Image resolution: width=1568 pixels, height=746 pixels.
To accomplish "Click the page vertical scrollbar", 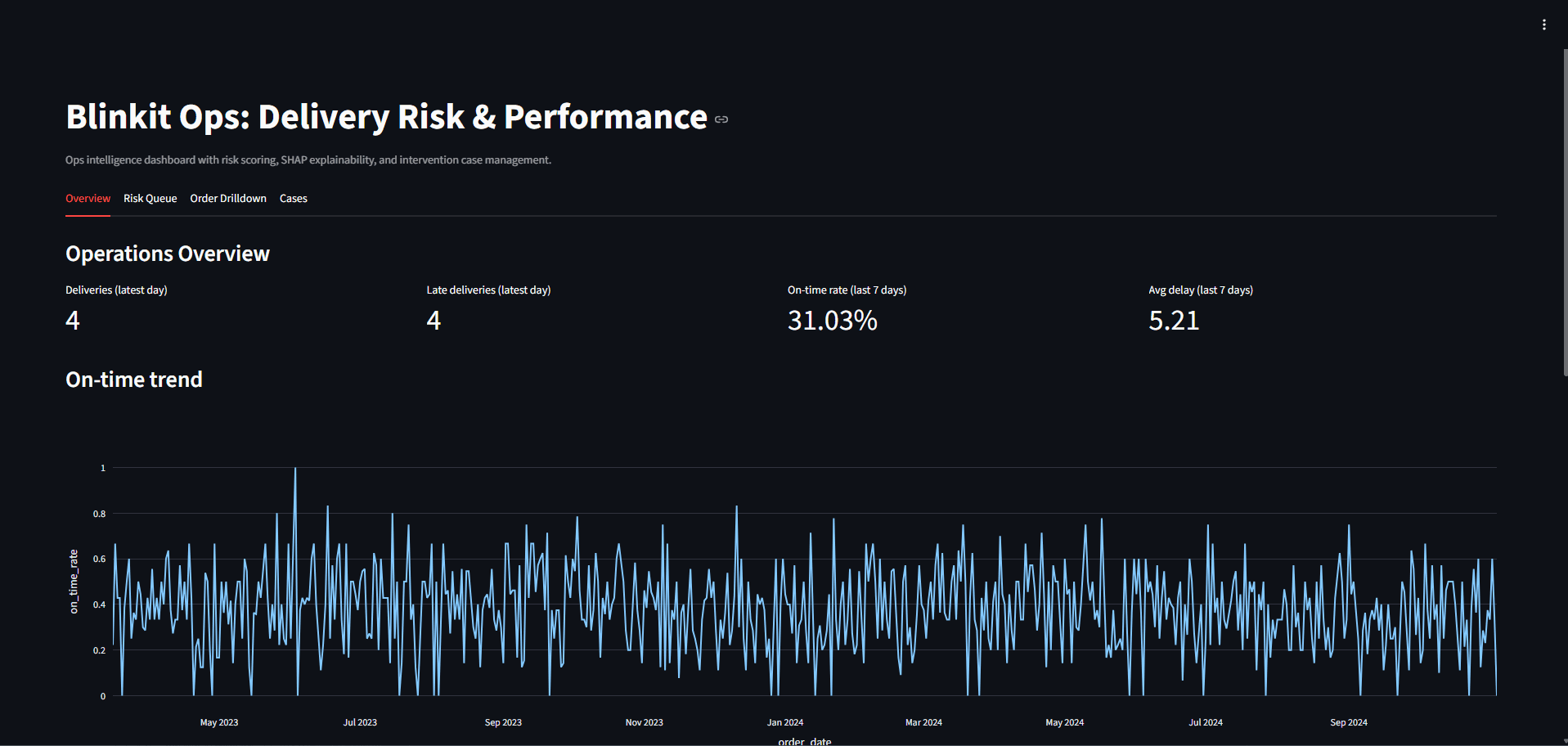I will click(1565, 213).
